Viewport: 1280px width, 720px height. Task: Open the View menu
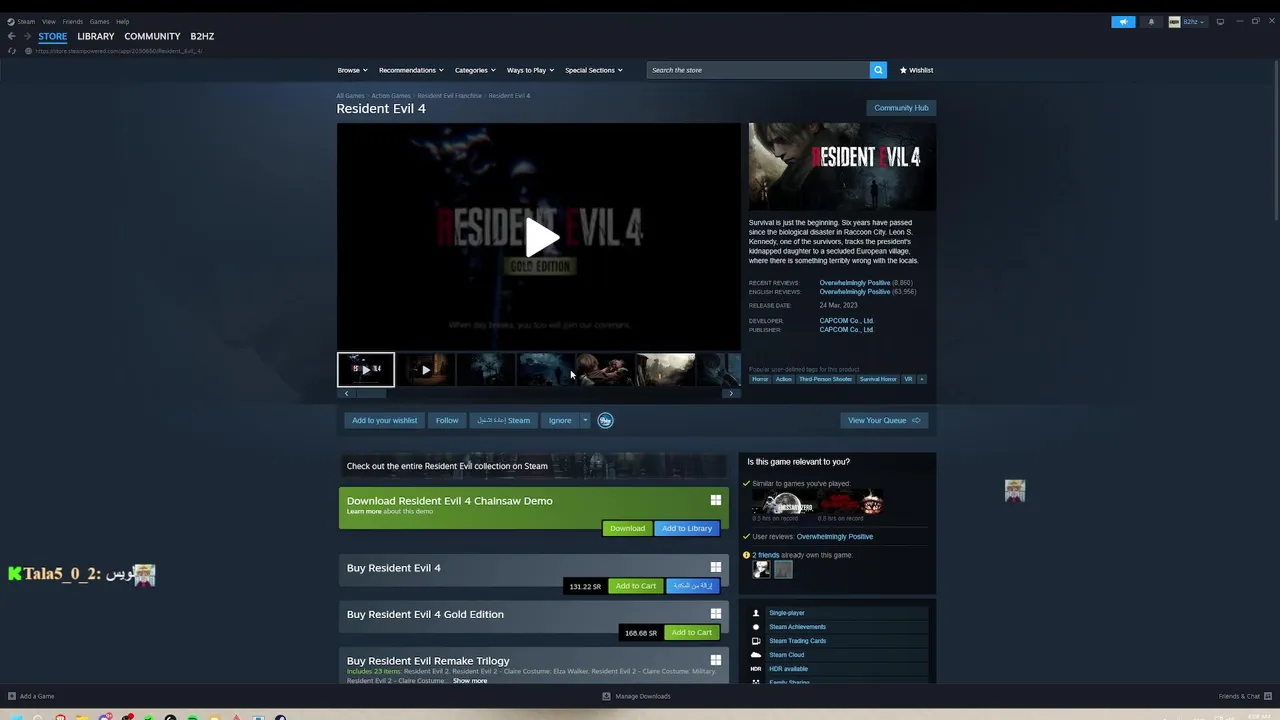pos(48,21)
